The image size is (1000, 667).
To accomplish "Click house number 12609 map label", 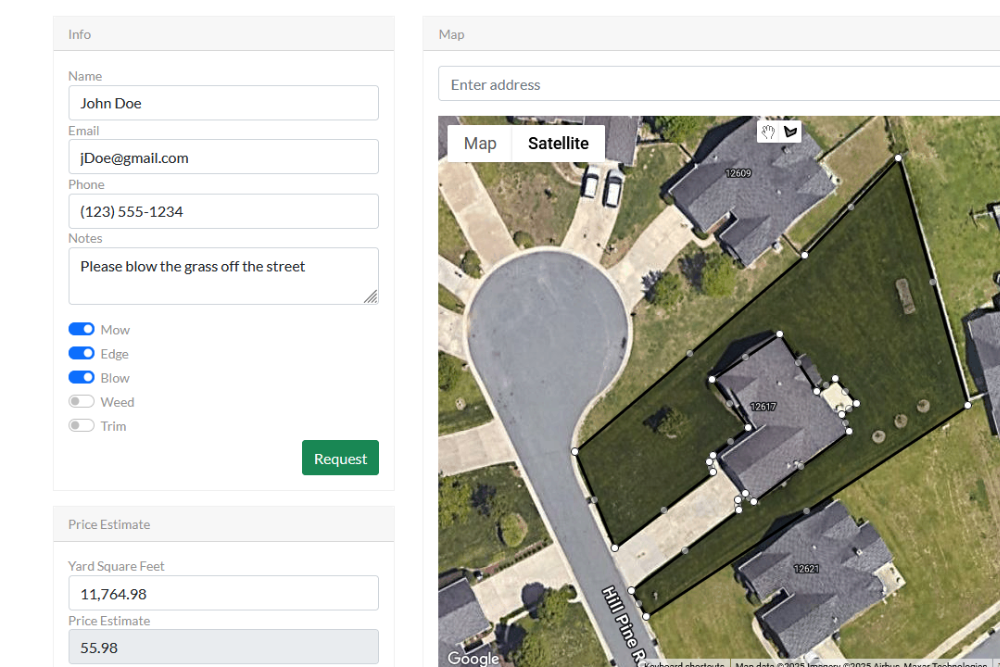I will (x=738, y=173).
